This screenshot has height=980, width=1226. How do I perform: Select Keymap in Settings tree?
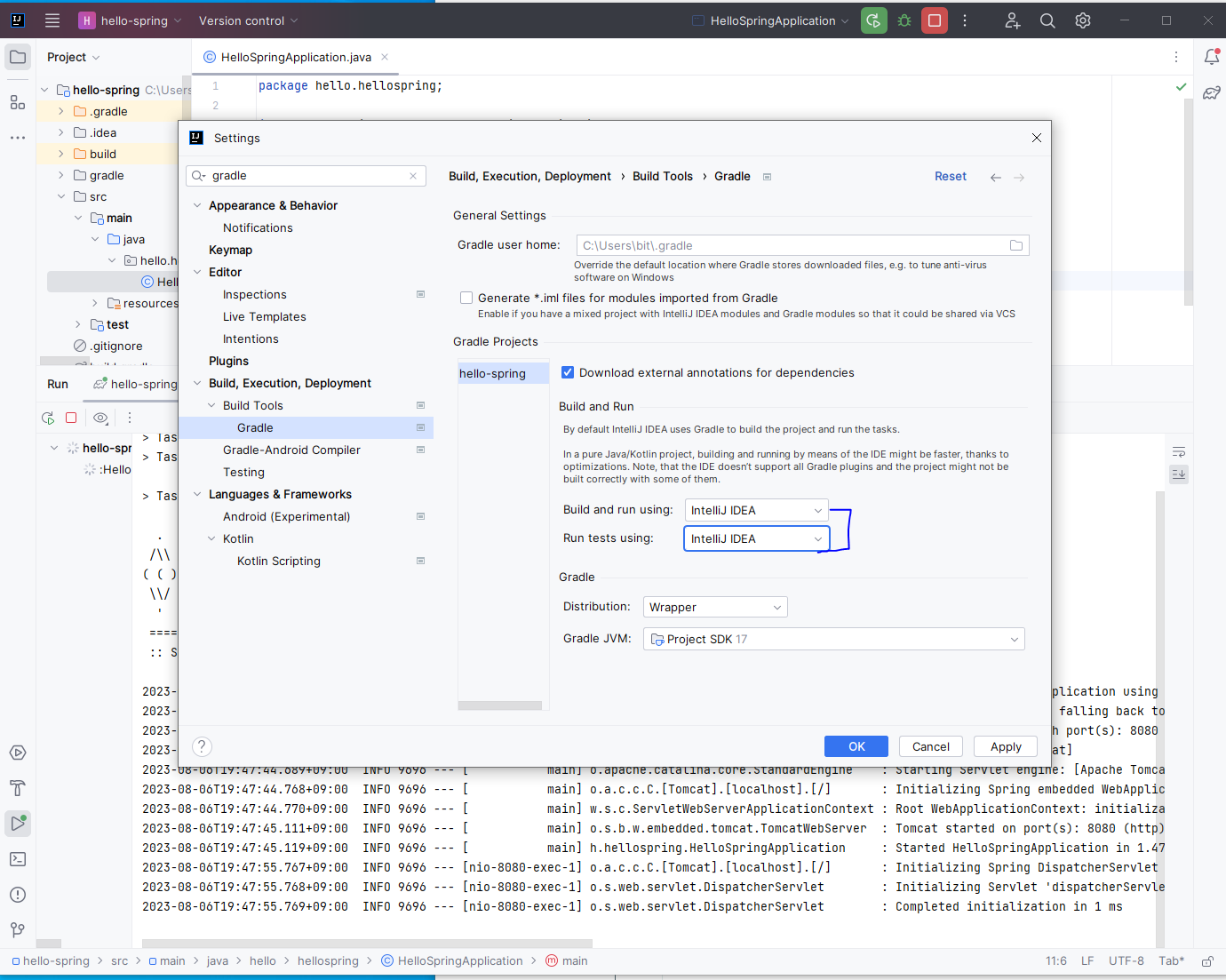tap(230, 250)
